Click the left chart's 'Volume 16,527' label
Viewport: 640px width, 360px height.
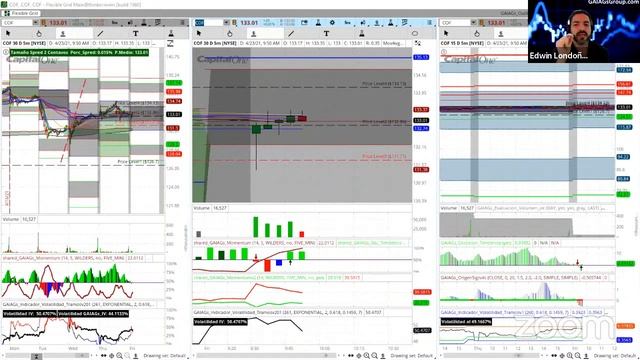(19, 219)
